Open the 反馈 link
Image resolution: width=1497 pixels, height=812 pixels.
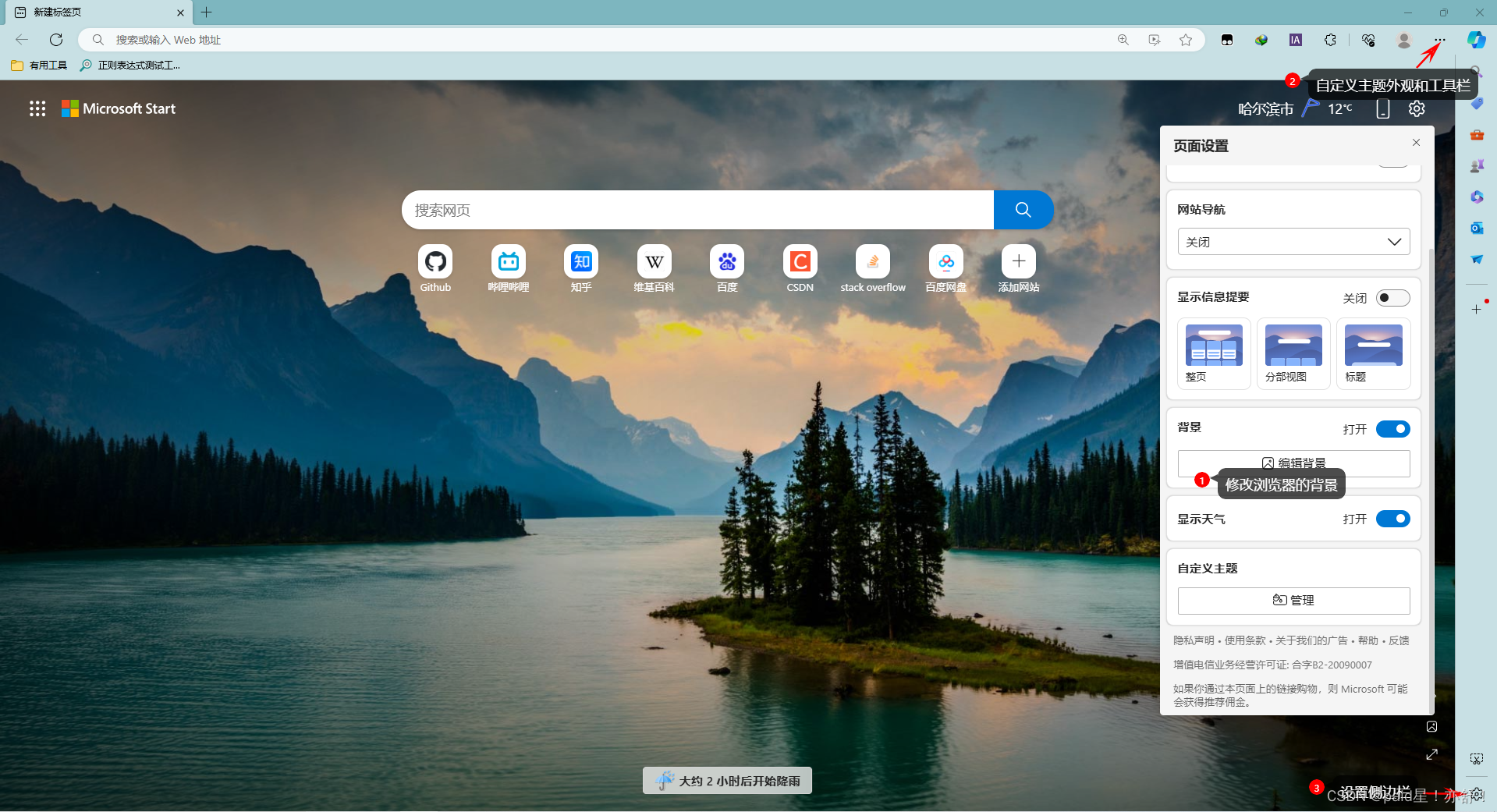coord(1399,640)
